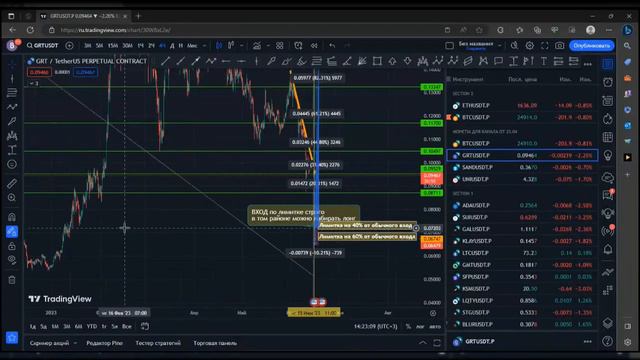Select the arrow up marker tool
This screenshot has width=640, height=360.
click(392, 61)
